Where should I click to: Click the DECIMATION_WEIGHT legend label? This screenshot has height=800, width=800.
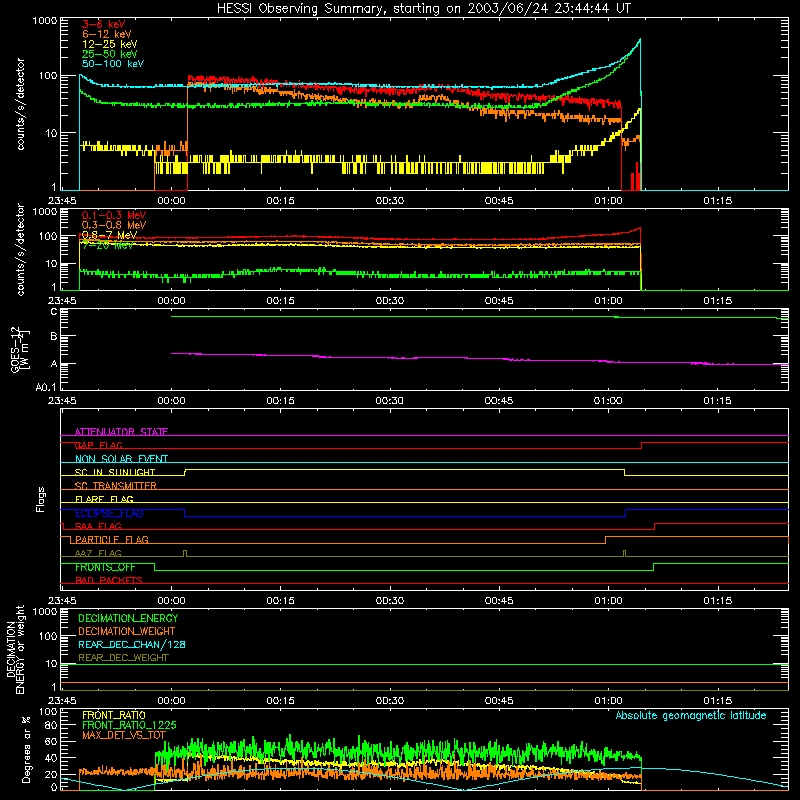click(x=127, y=632)
